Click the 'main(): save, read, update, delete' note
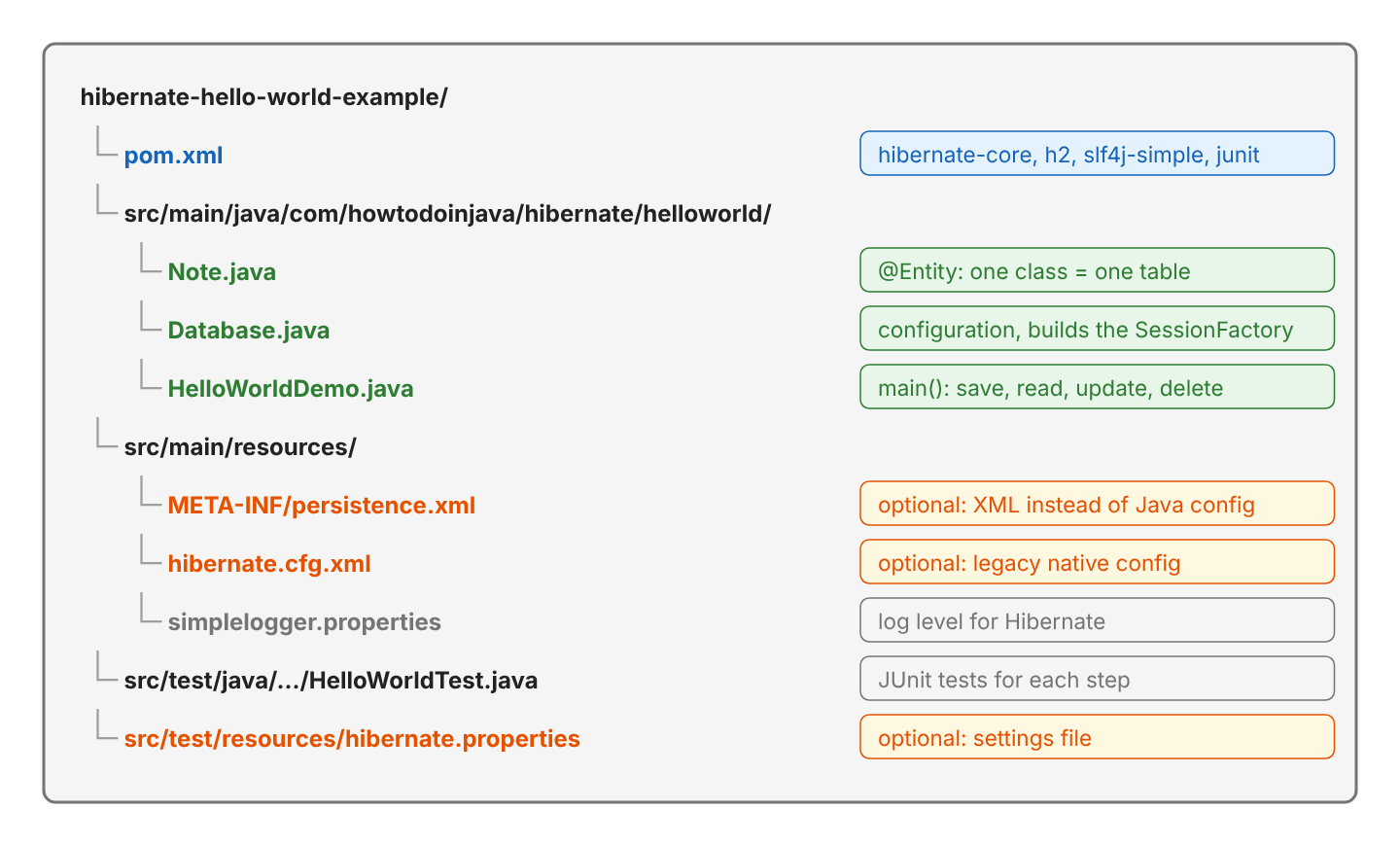The width and height of the screenshot is (1400, 846). click(x=1097, y=387)
